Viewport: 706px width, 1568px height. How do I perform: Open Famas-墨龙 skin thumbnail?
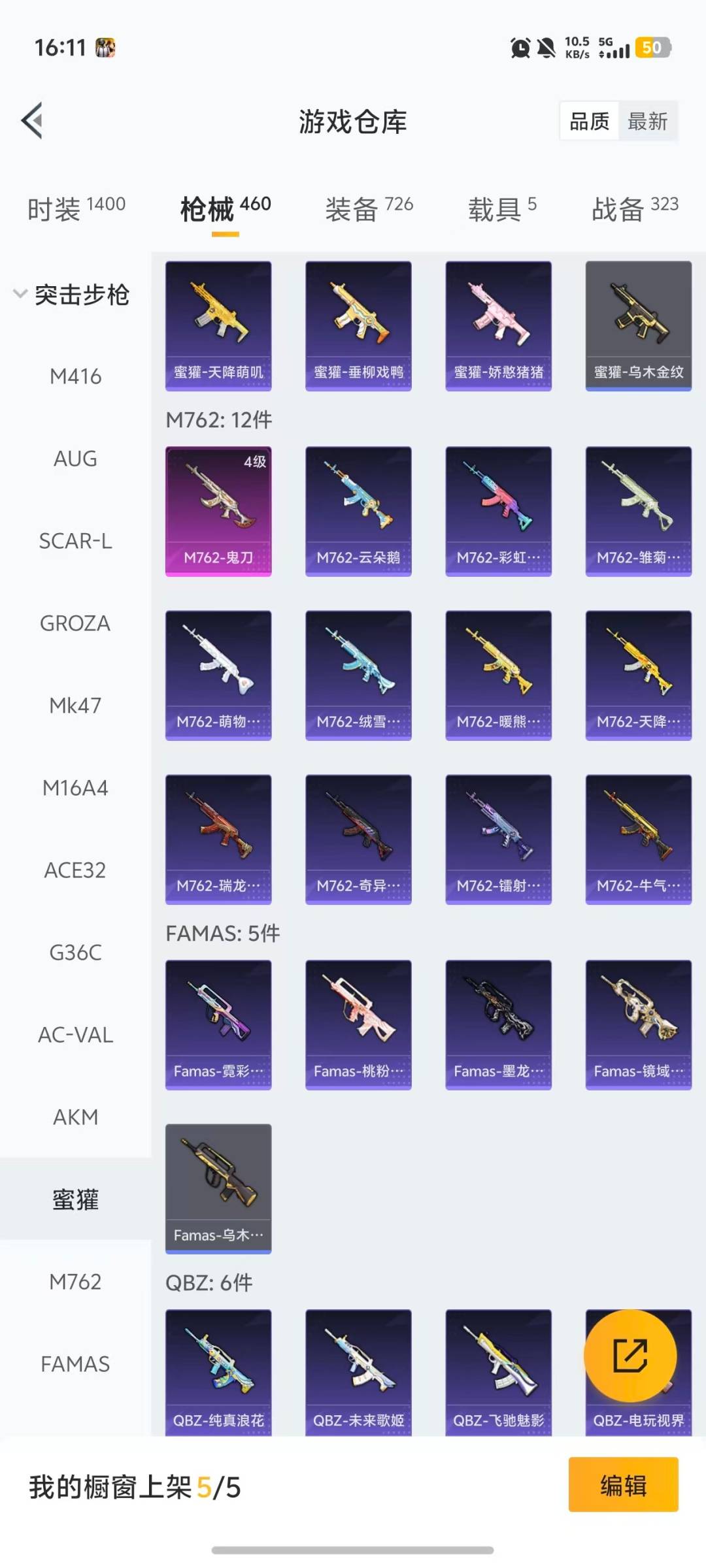tap(498, 1024)
